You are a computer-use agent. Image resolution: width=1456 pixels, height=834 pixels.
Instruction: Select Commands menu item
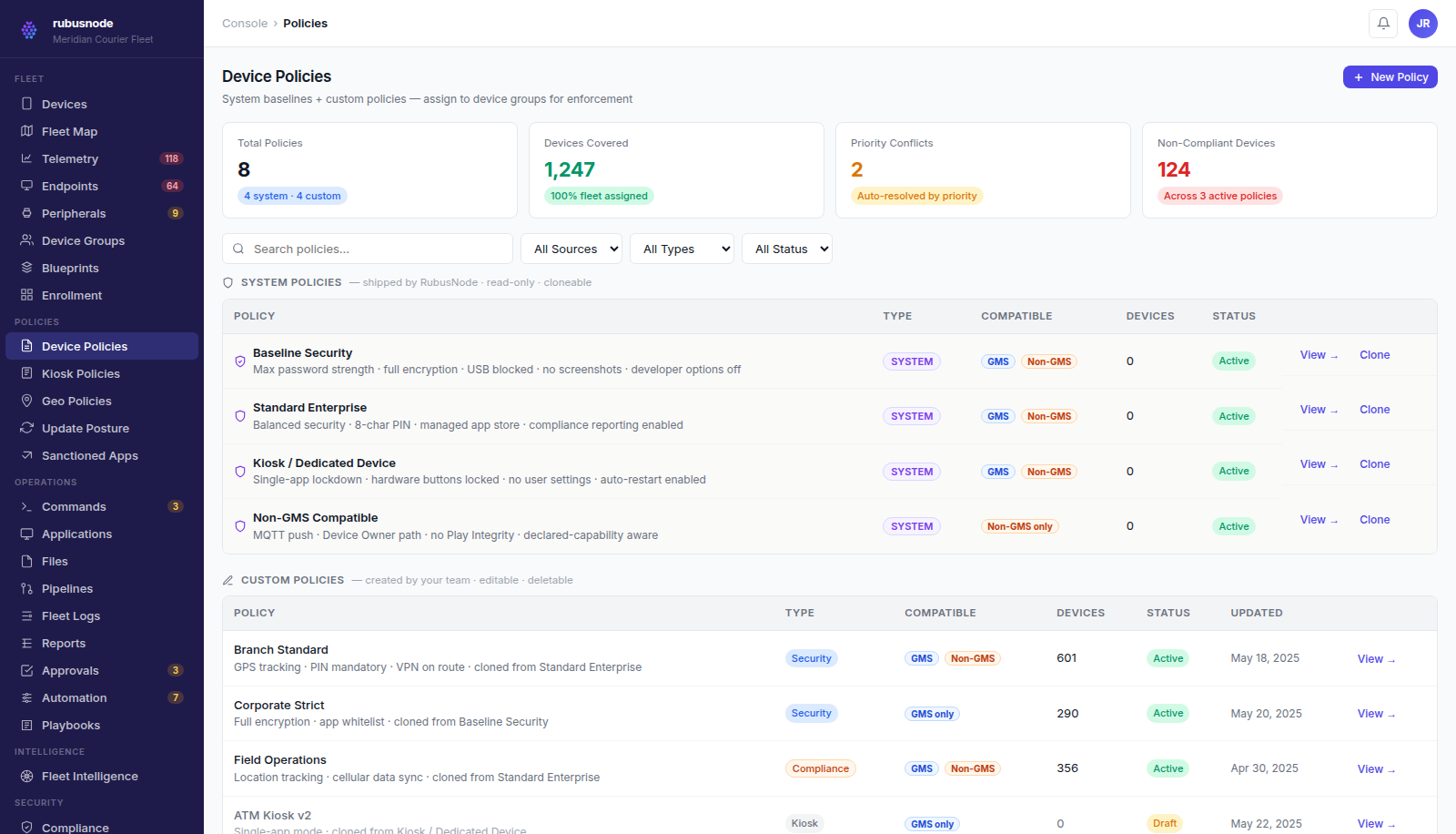(x=102, y=506)
